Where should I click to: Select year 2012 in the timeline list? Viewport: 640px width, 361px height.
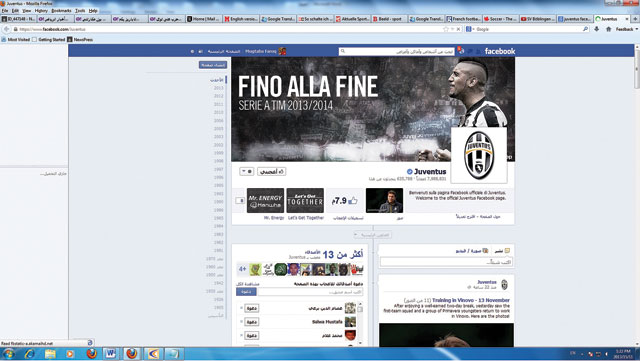point(219,96)
